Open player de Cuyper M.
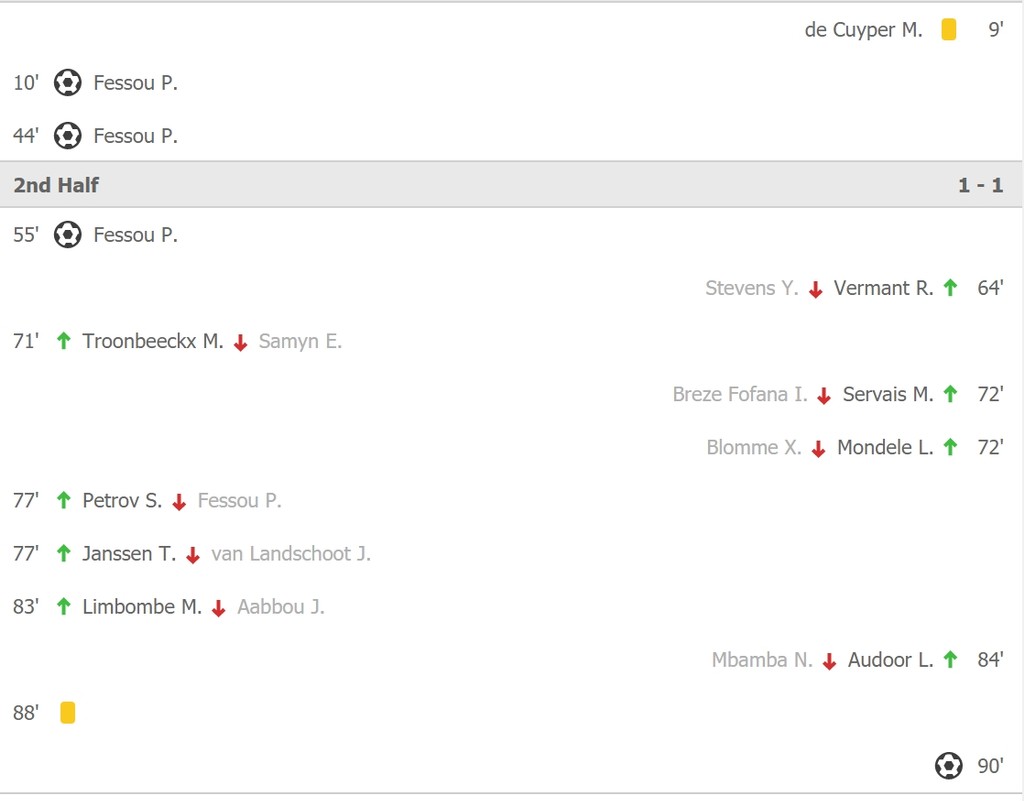 (863, 30)
